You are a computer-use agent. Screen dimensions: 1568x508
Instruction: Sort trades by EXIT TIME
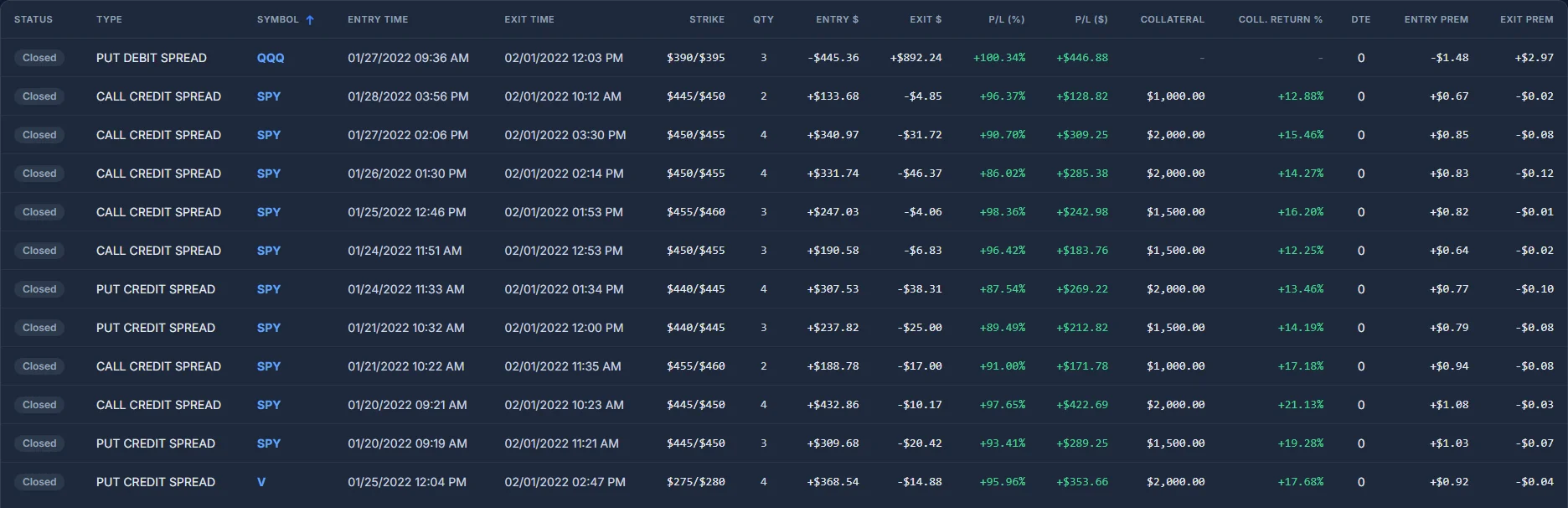pos(531,18)
